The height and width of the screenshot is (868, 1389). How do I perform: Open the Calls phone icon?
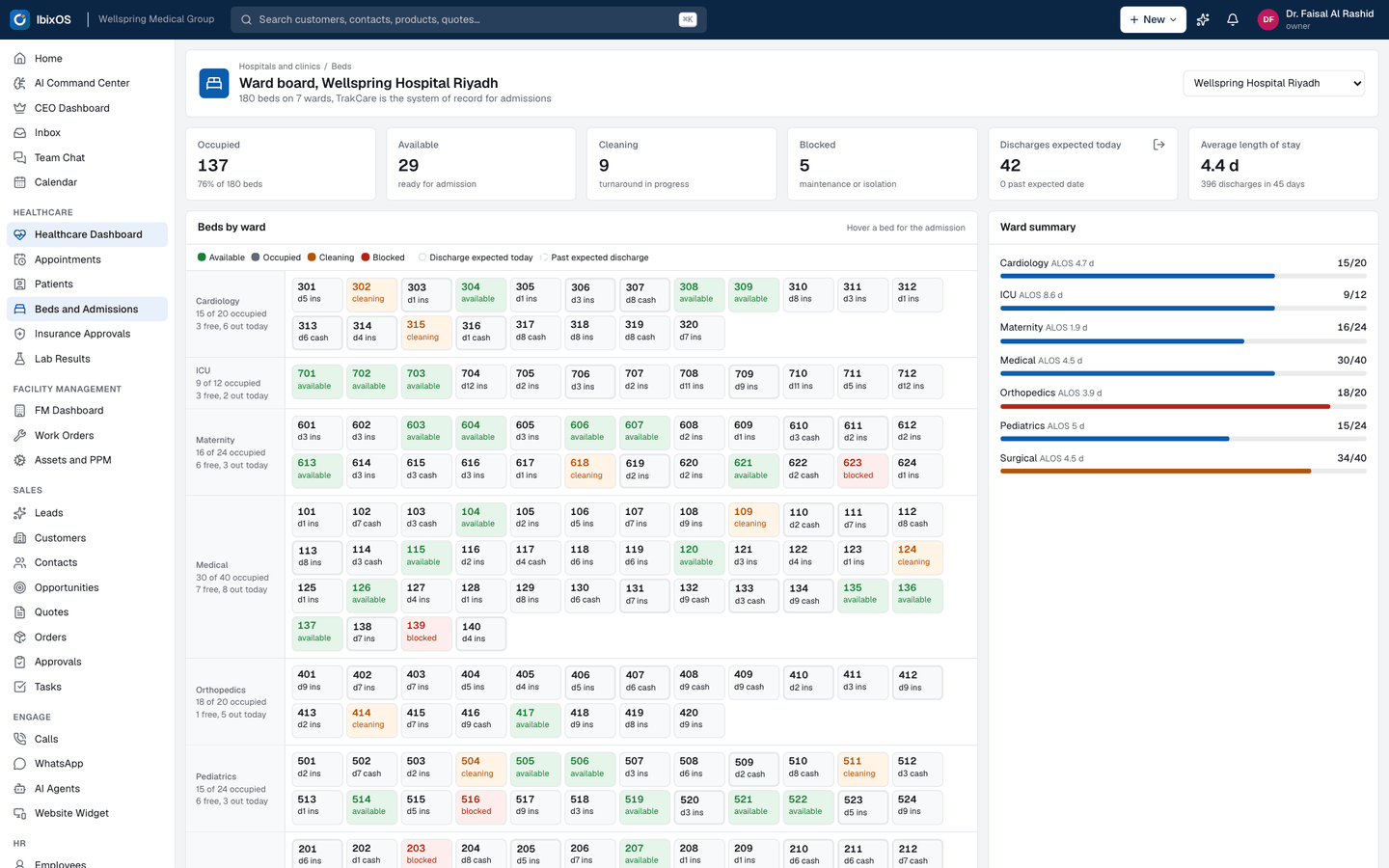(19, 739)
